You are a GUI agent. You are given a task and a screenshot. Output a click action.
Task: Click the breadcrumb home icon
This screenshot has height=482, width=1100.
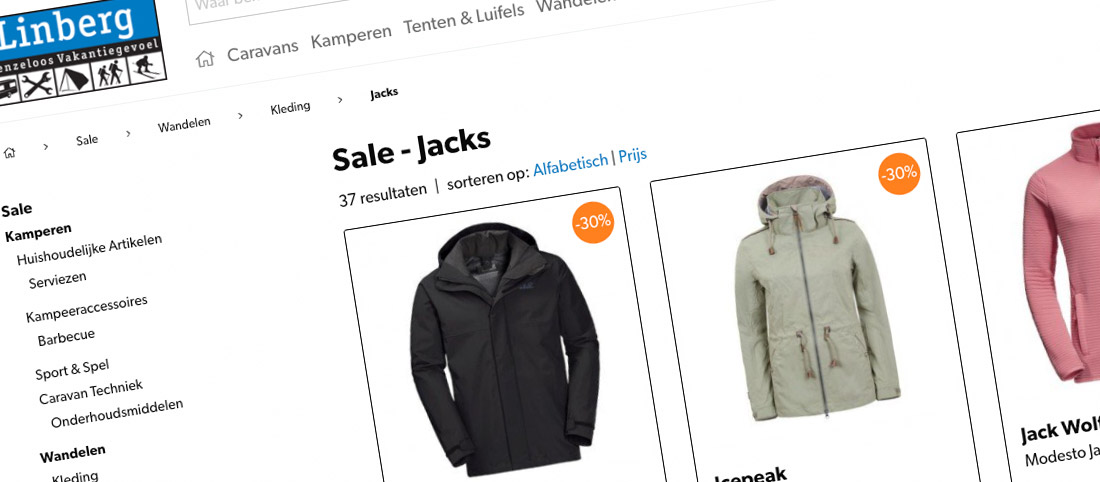pos(10,152)
